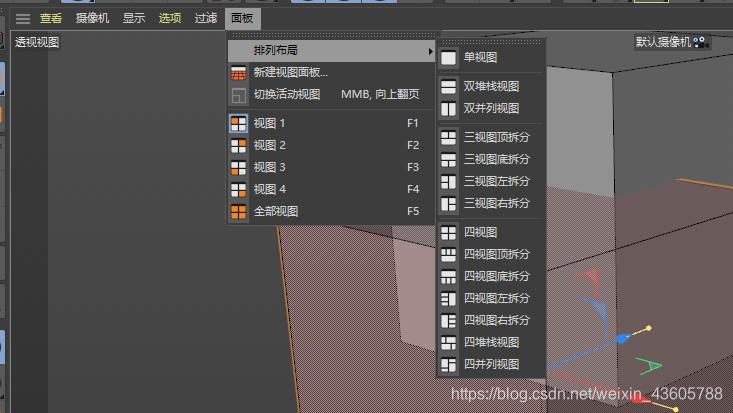Open the 选项 menu
The image size is (733, 413).
click(x=170, y=18)
